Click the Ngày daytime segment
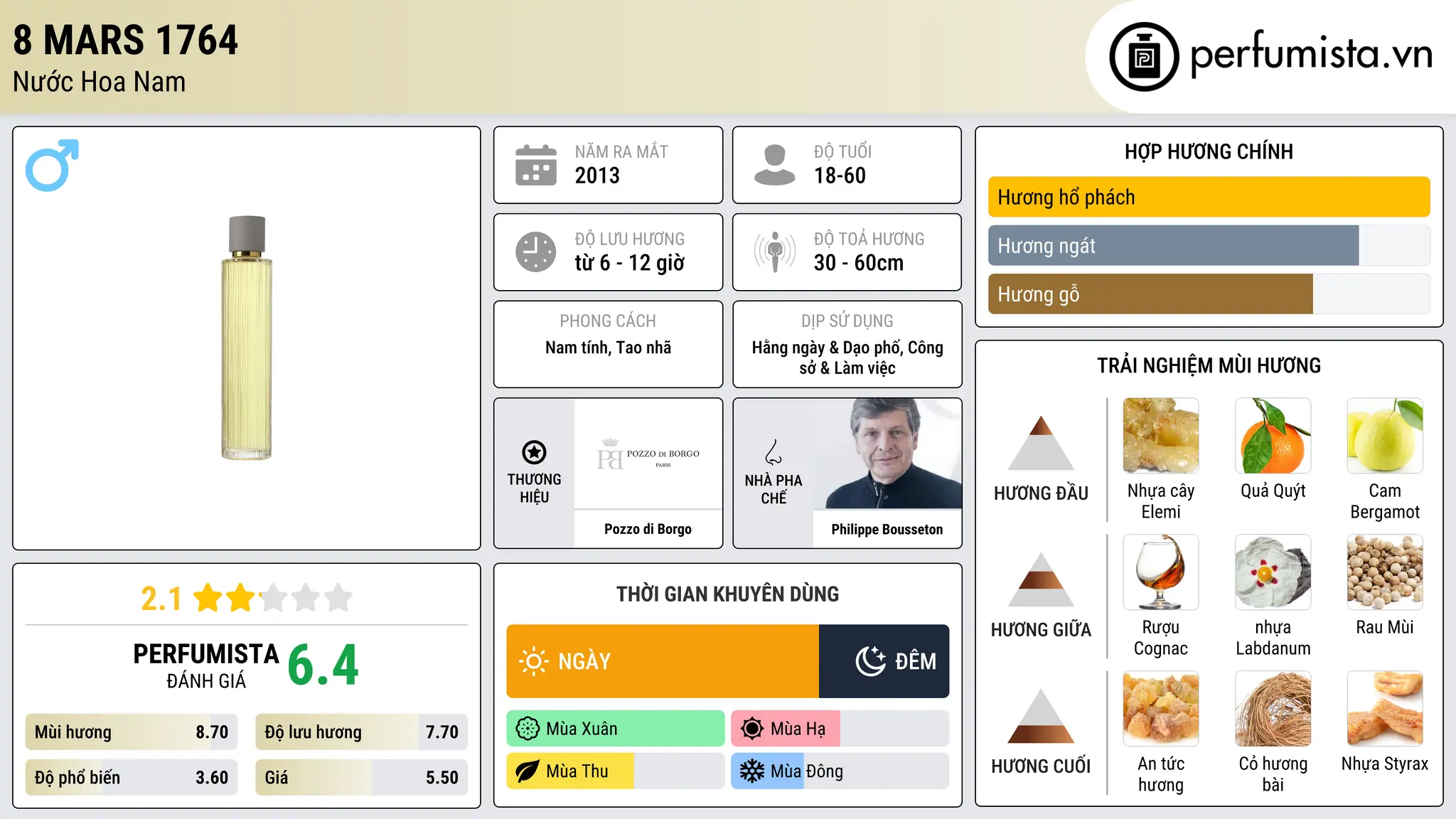 tap(663, 661)
